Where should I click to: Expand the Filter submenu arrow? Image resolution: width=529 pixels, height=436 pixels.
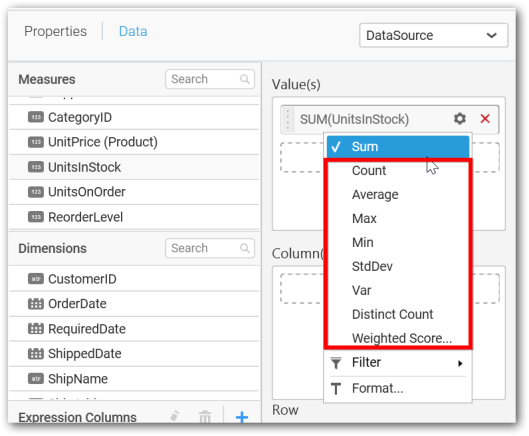pos(460,363)
